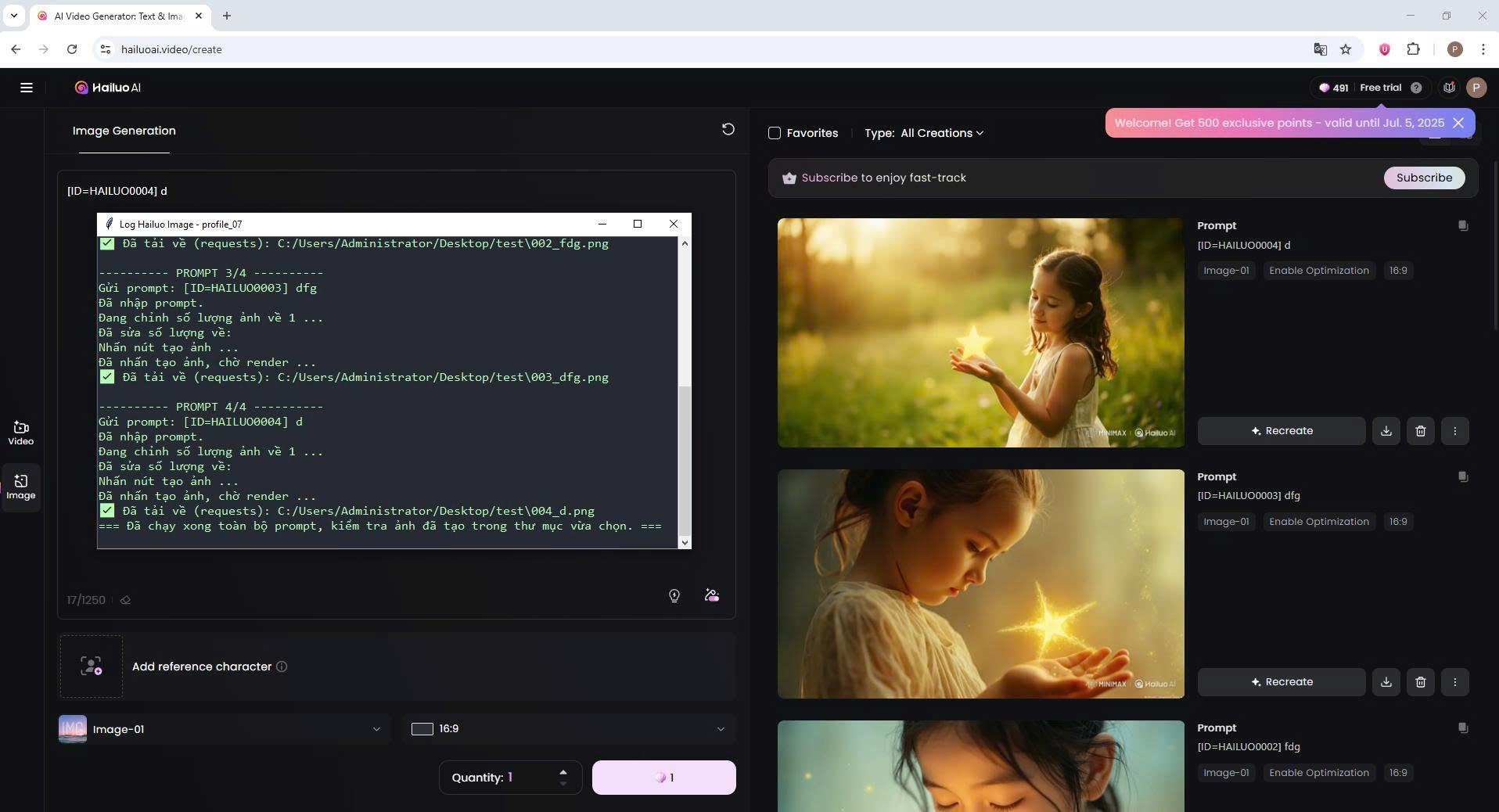Viewport: 1499px width, 812px height.
Task: Click the Quantity input field
Action: pyautogui.click(x=510, y=778)
